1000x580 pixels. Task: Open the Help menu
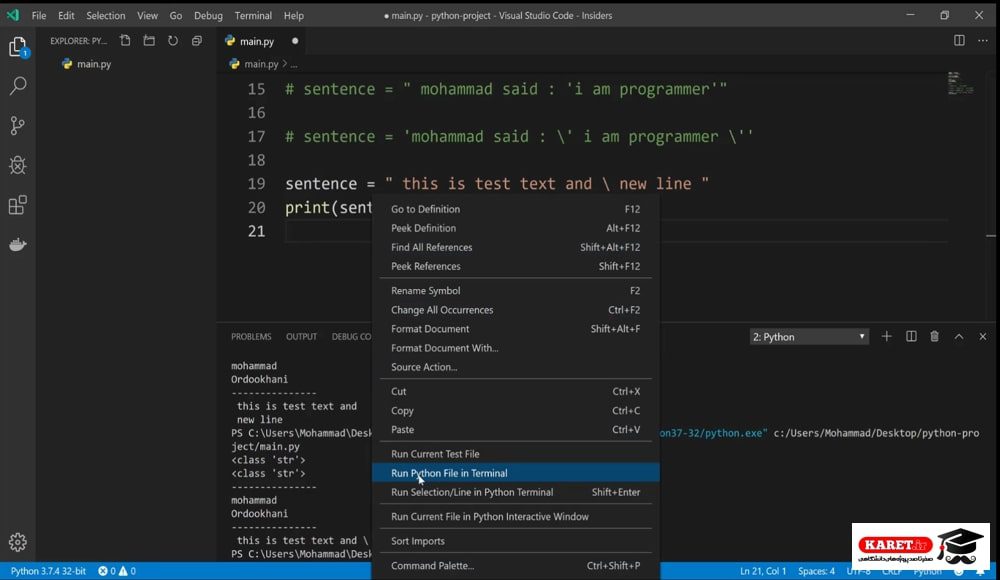[x=294, y=15]
